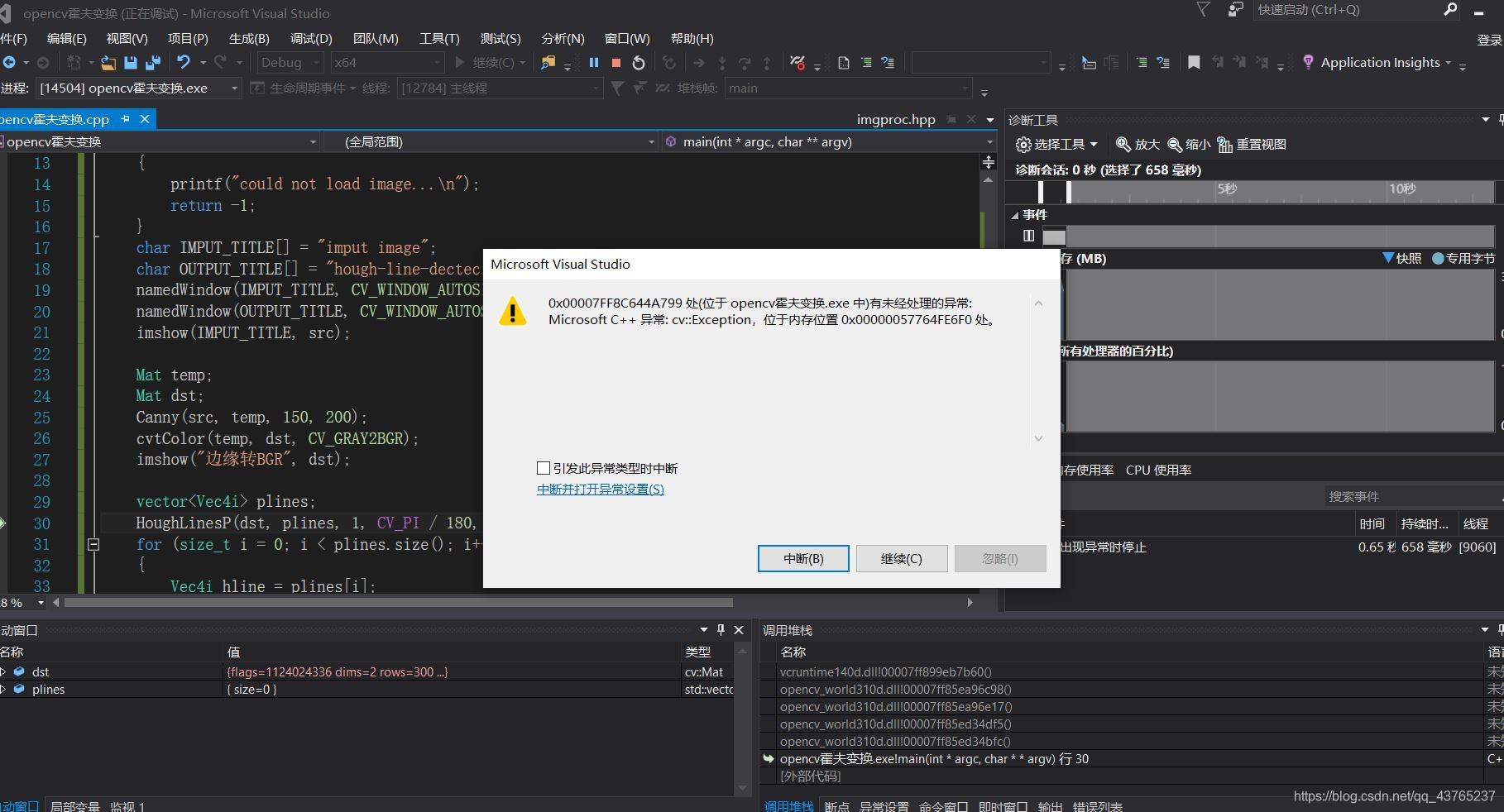This screenshot has height=812, width=1504.
Task: Pin the opencv霍夫变换.cpp tab
Action: [126, 119]
